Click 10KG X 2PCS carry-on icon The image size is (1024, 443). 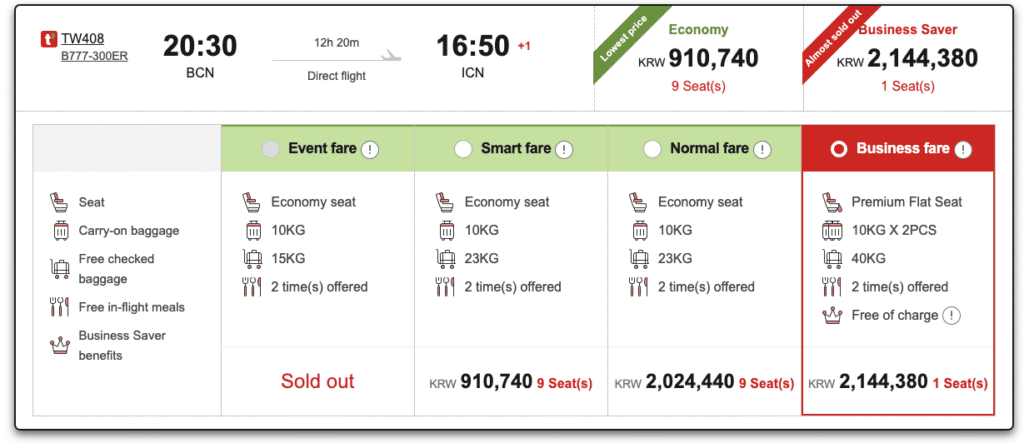(x=832, y=231)
